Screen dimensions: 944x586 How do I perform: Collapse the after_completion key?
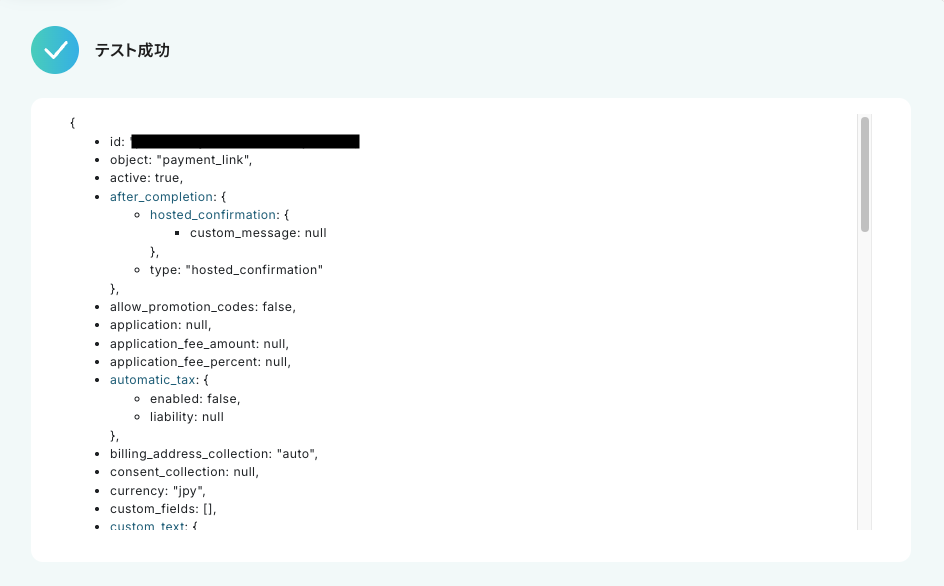pos(161,197)
